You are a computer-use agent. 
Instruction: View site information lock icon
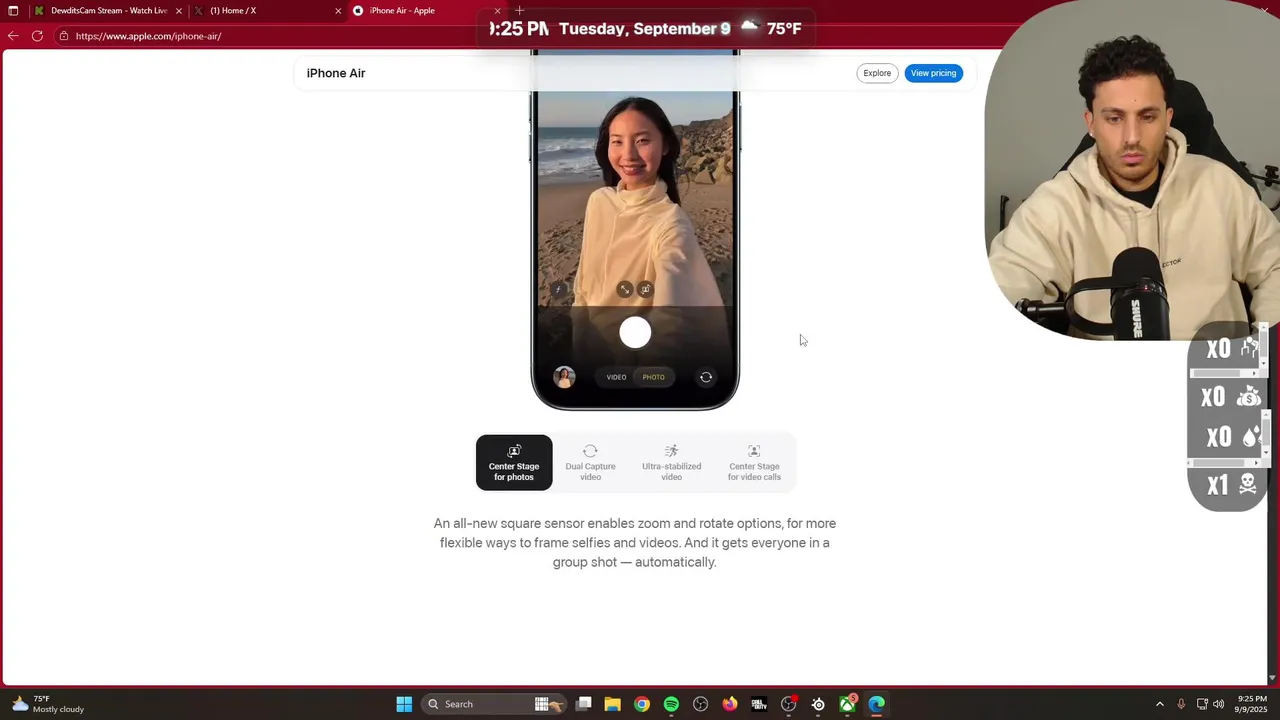tap(63, 36)
